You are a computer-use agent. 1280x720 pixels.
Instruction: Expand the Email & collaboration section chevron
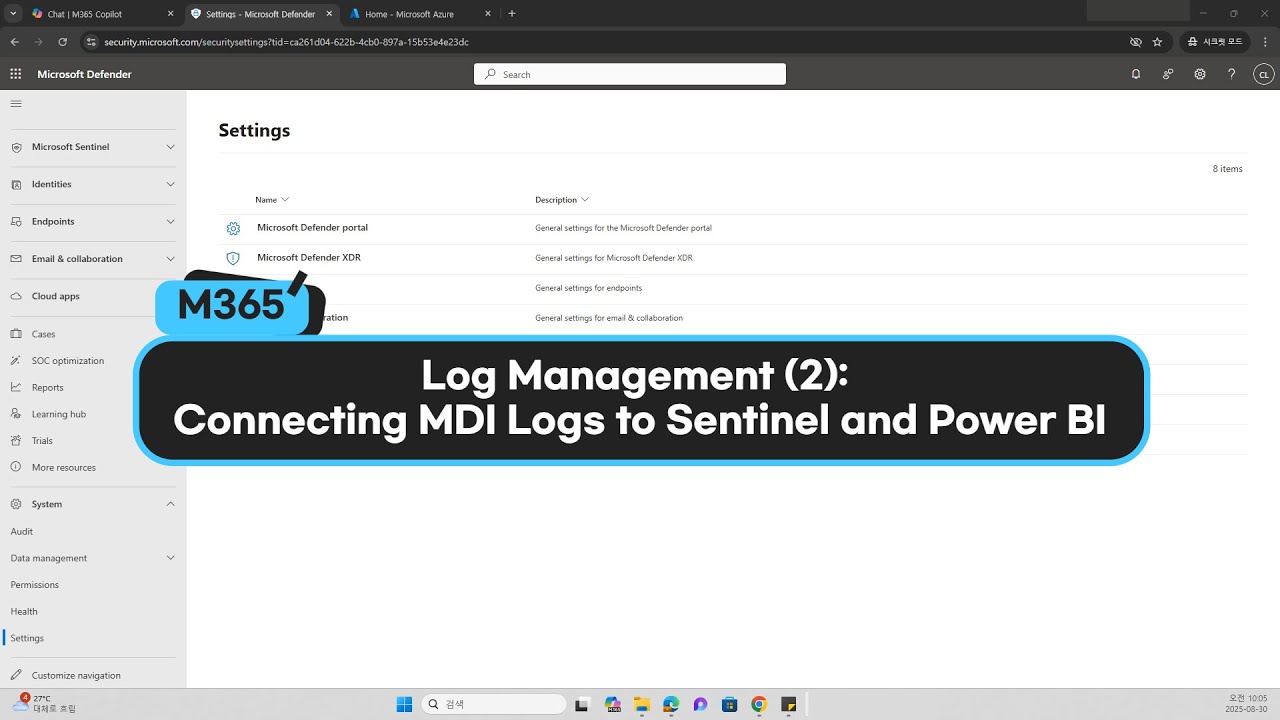[170, 259]
